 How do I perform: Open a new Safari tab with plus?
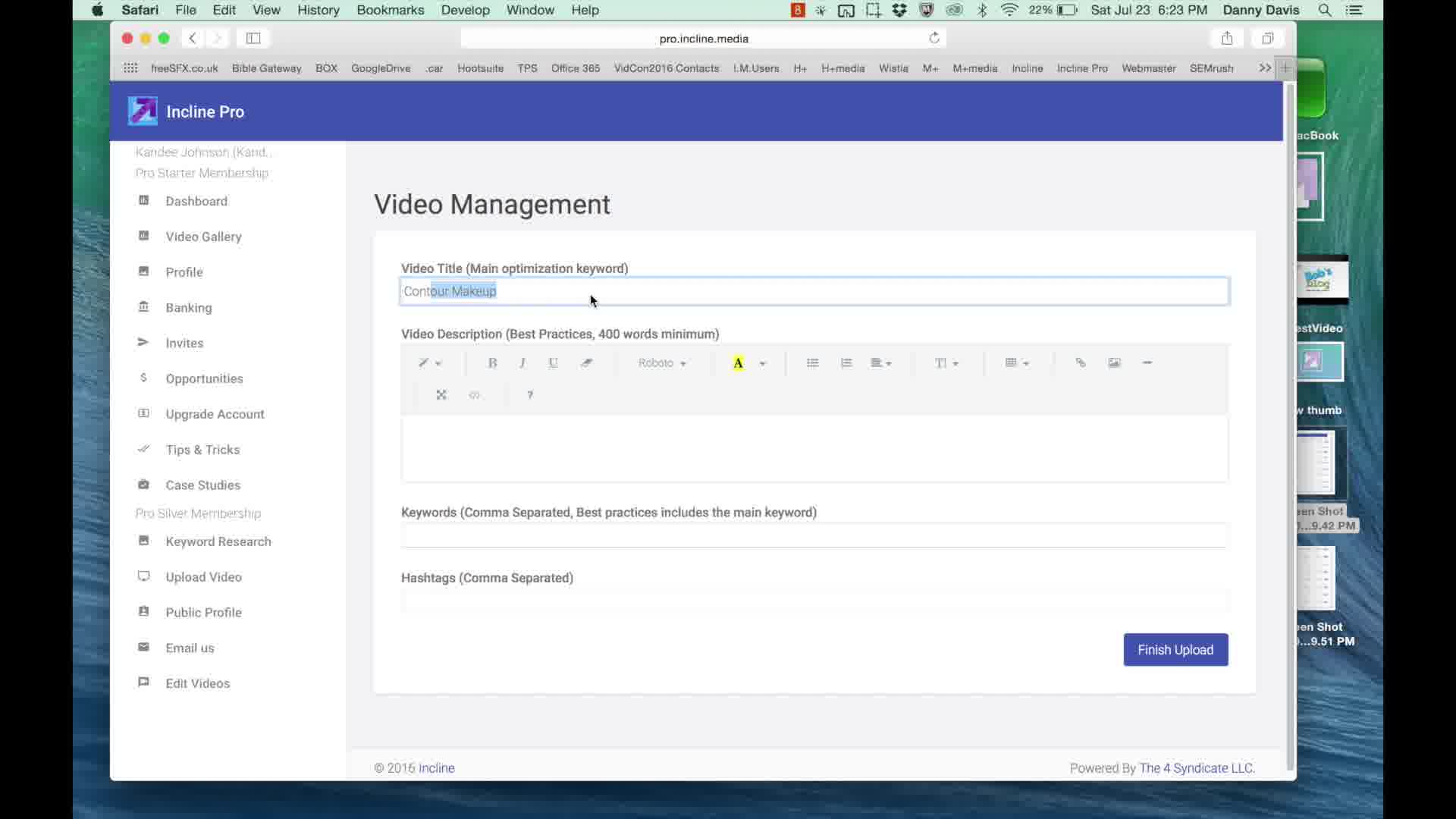(x=1285, y=68)
